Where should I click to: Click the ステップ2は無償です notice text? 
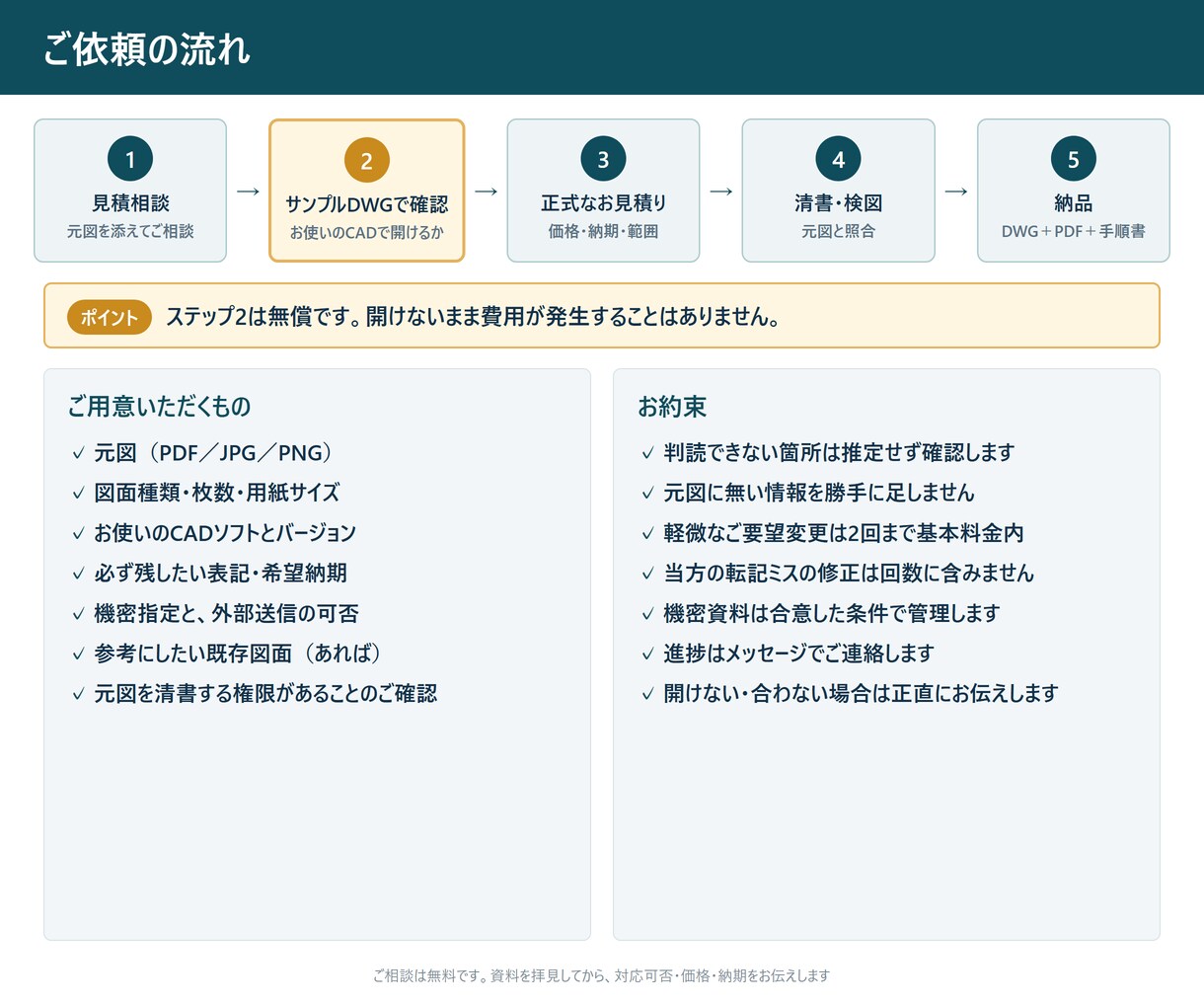click(x=473, y=317)
